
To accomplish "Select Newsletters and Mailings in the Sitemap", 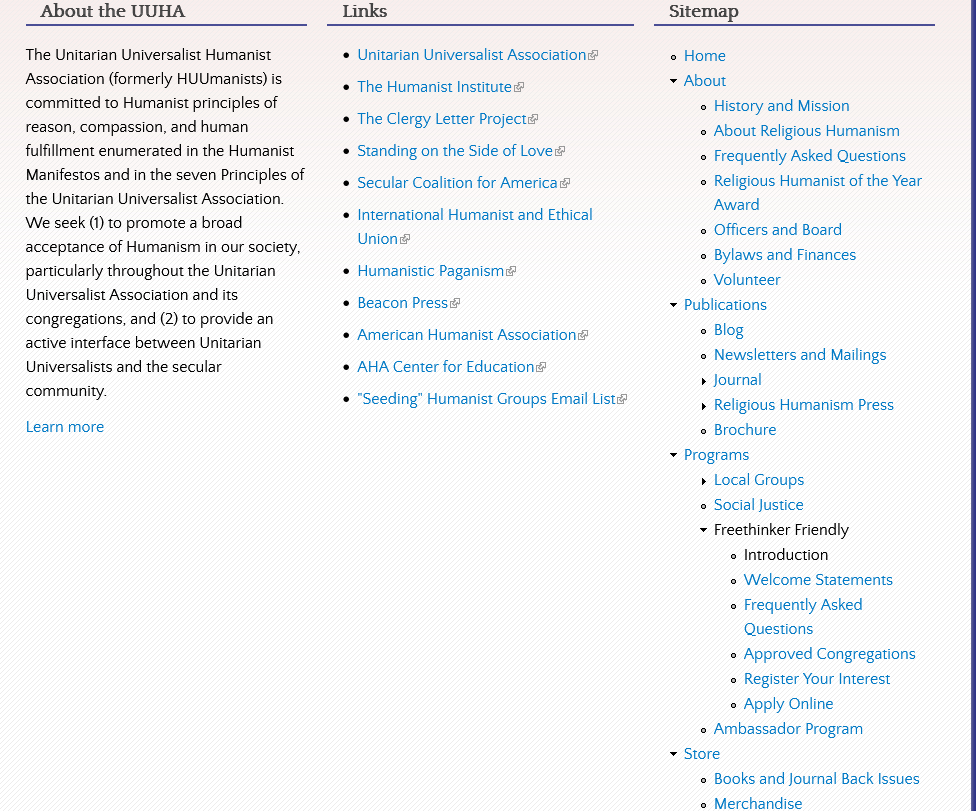I will 800,355.
